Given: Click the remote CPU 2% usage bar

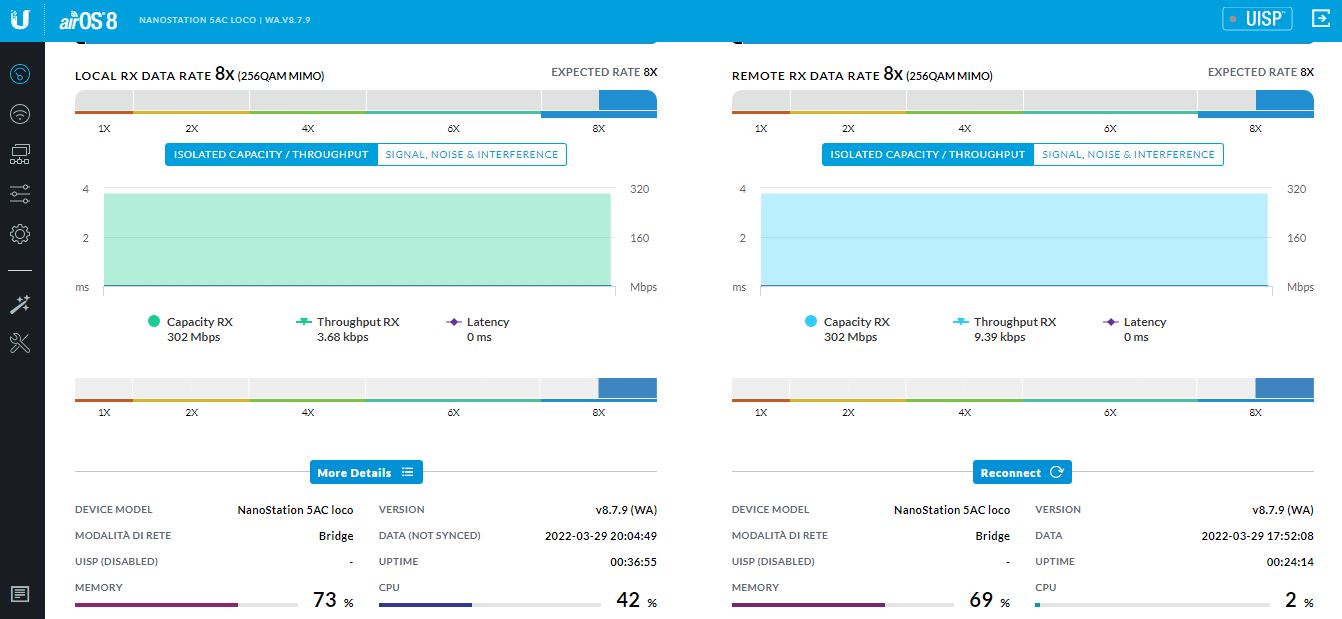Looking at the screenshot, I should [x=1152, y=605].
